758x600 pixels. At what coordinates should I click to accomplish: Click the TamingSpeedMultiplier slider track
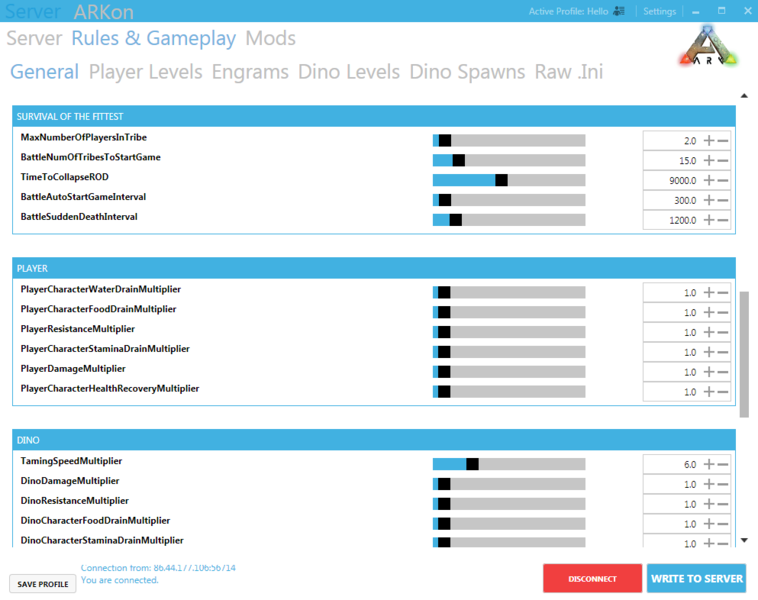509,464
